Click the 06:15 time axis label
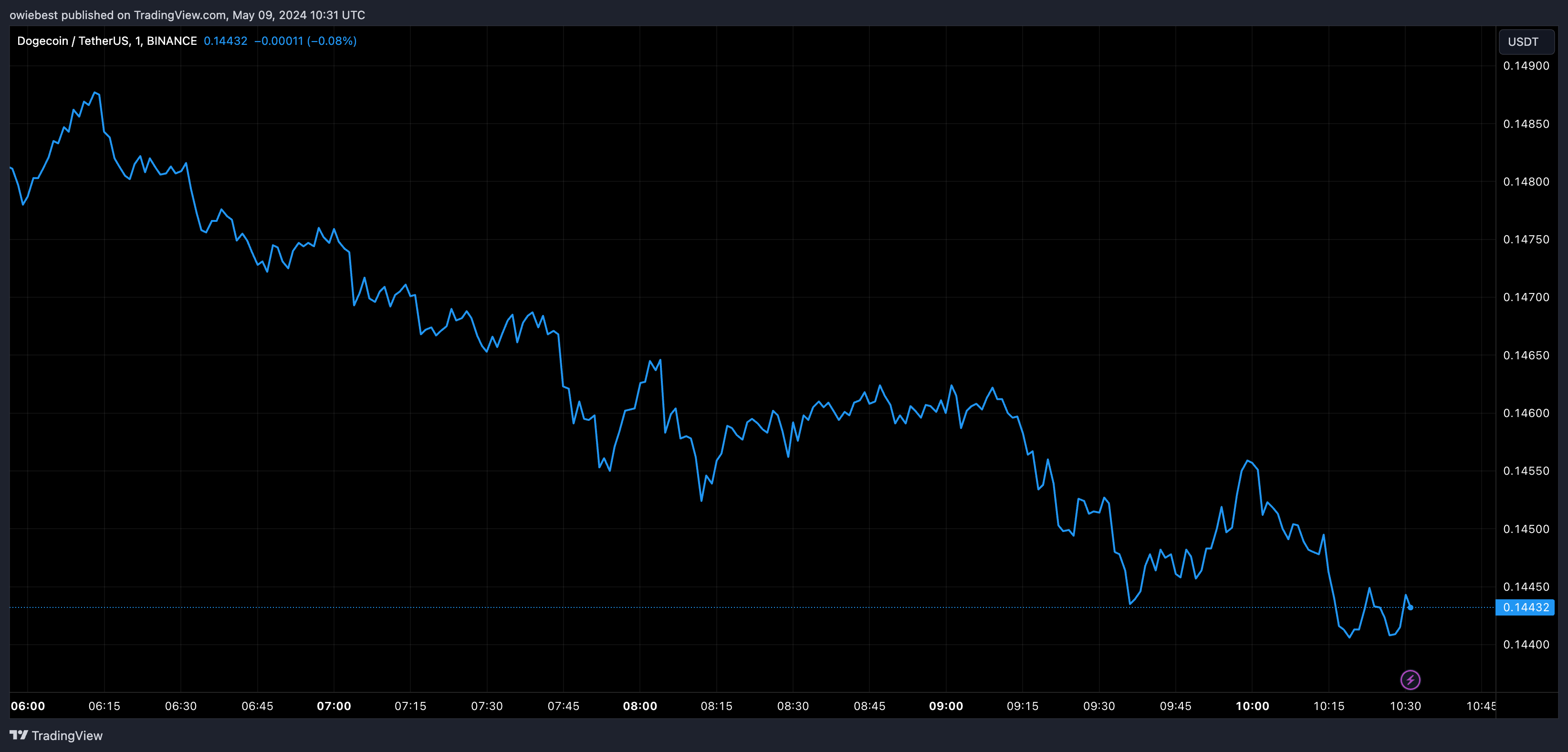Viewport: 1568px width, 752px height. 104,706
